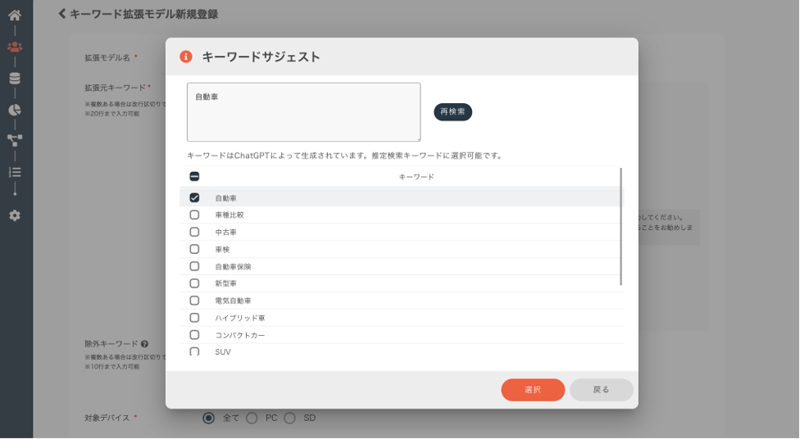Check the コンパクトカー keyword checkbox

[x=194, y=335]
